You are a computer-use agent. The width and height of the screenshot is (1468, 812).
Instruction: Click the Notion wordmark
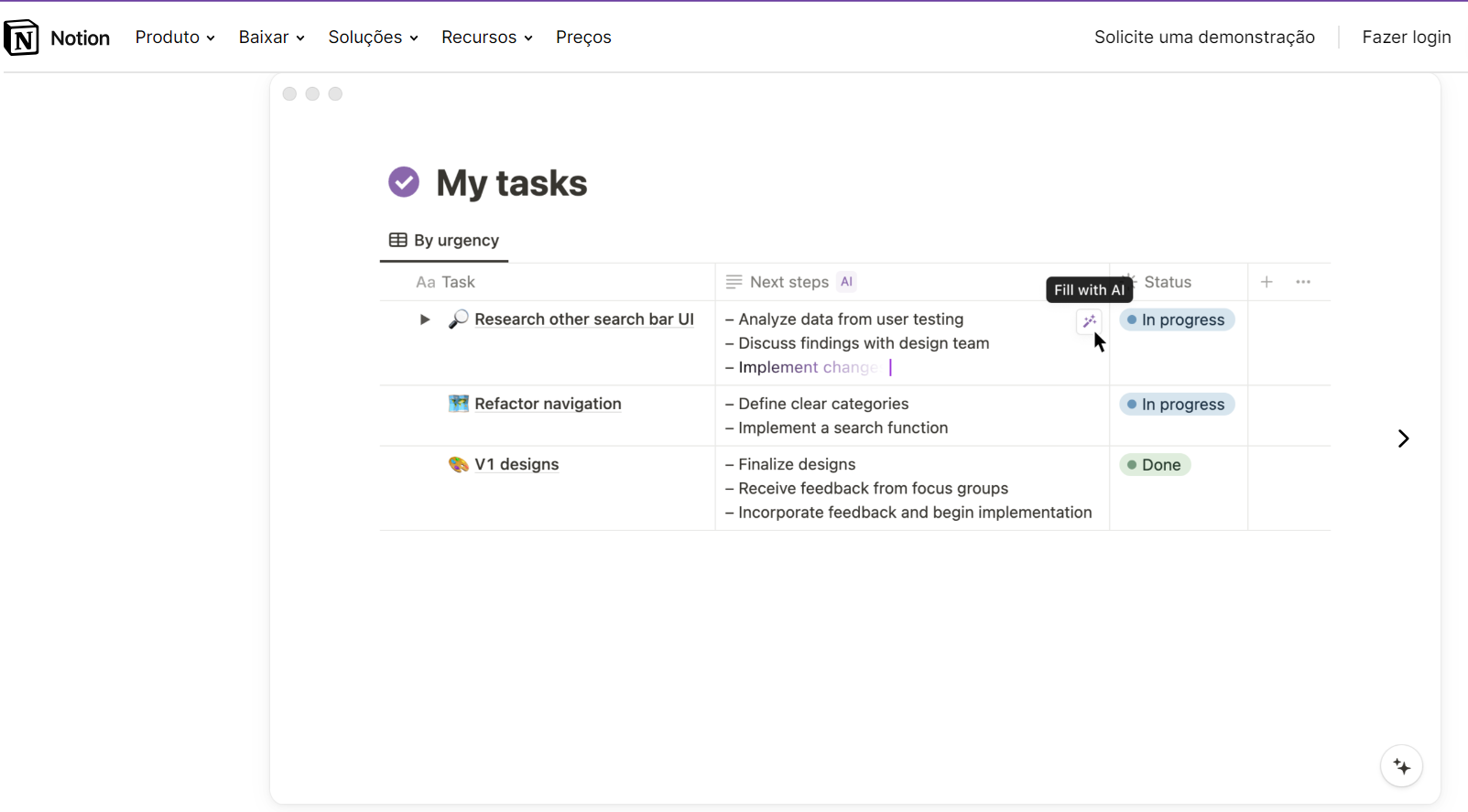80,38
